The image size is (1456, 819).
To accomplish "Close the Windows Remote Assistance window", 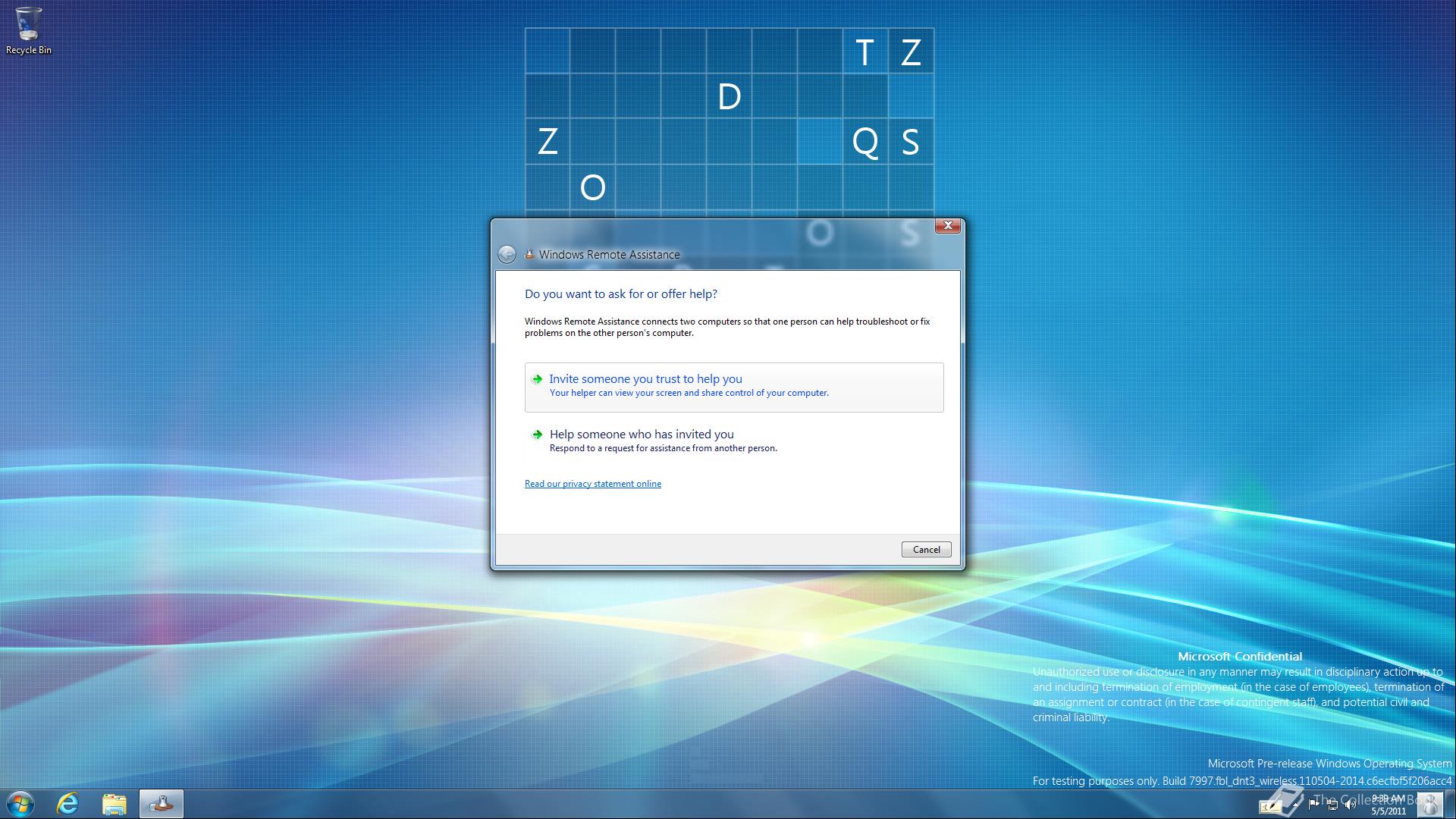I will (x=948, y=226).
